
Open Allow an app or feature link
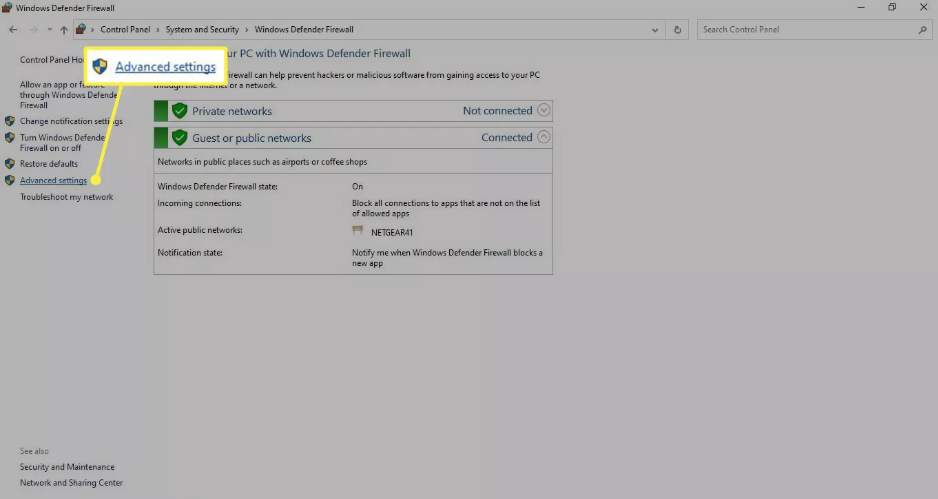click(68, 95)
